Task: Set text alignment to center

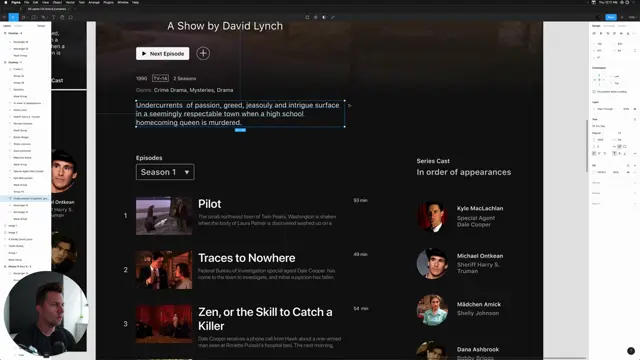Action: pyautogui.click(x=599, y=153)
